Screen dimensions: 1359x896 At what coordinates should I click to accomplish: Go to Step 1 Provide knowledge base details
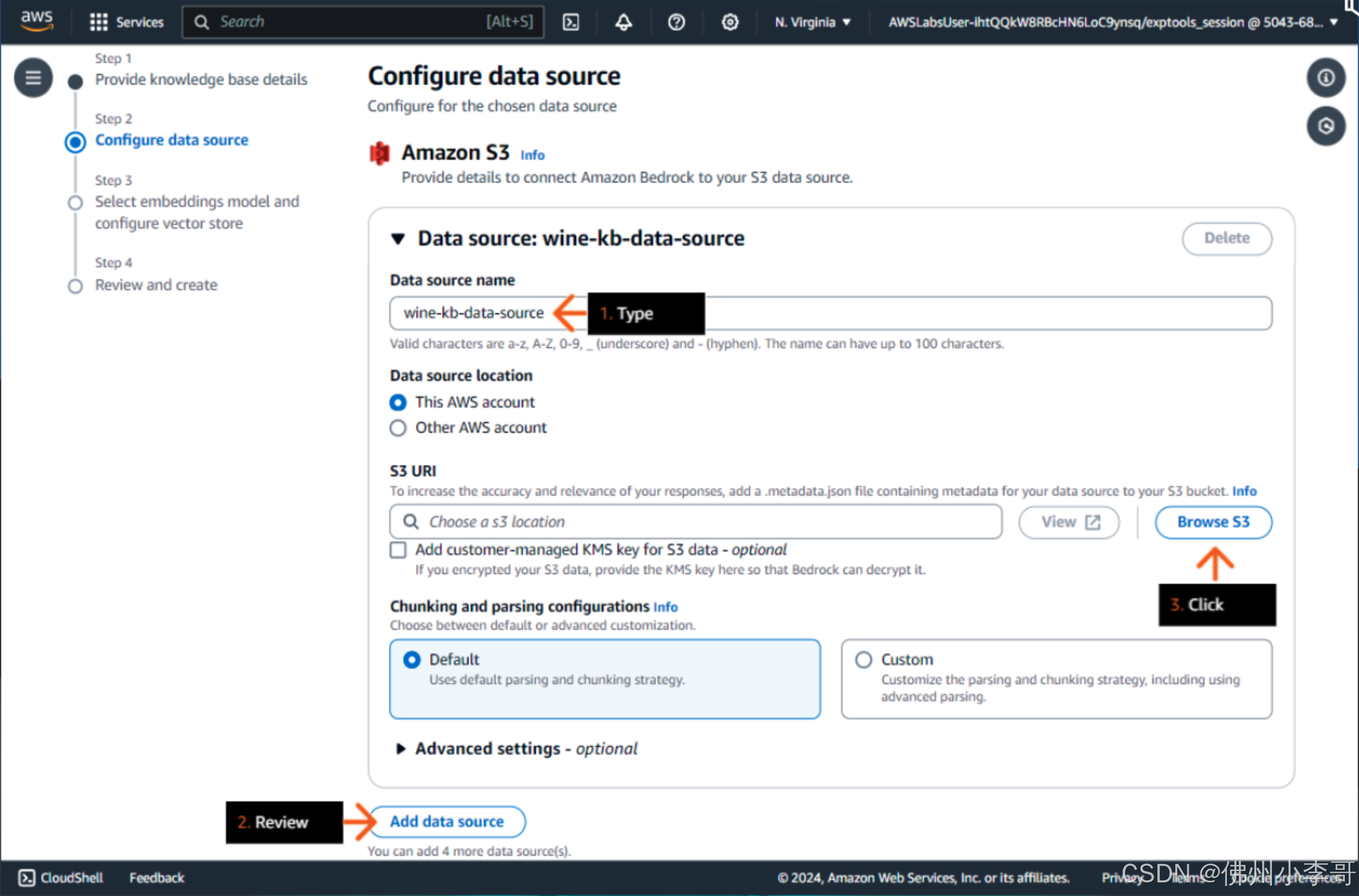[201, 79]
